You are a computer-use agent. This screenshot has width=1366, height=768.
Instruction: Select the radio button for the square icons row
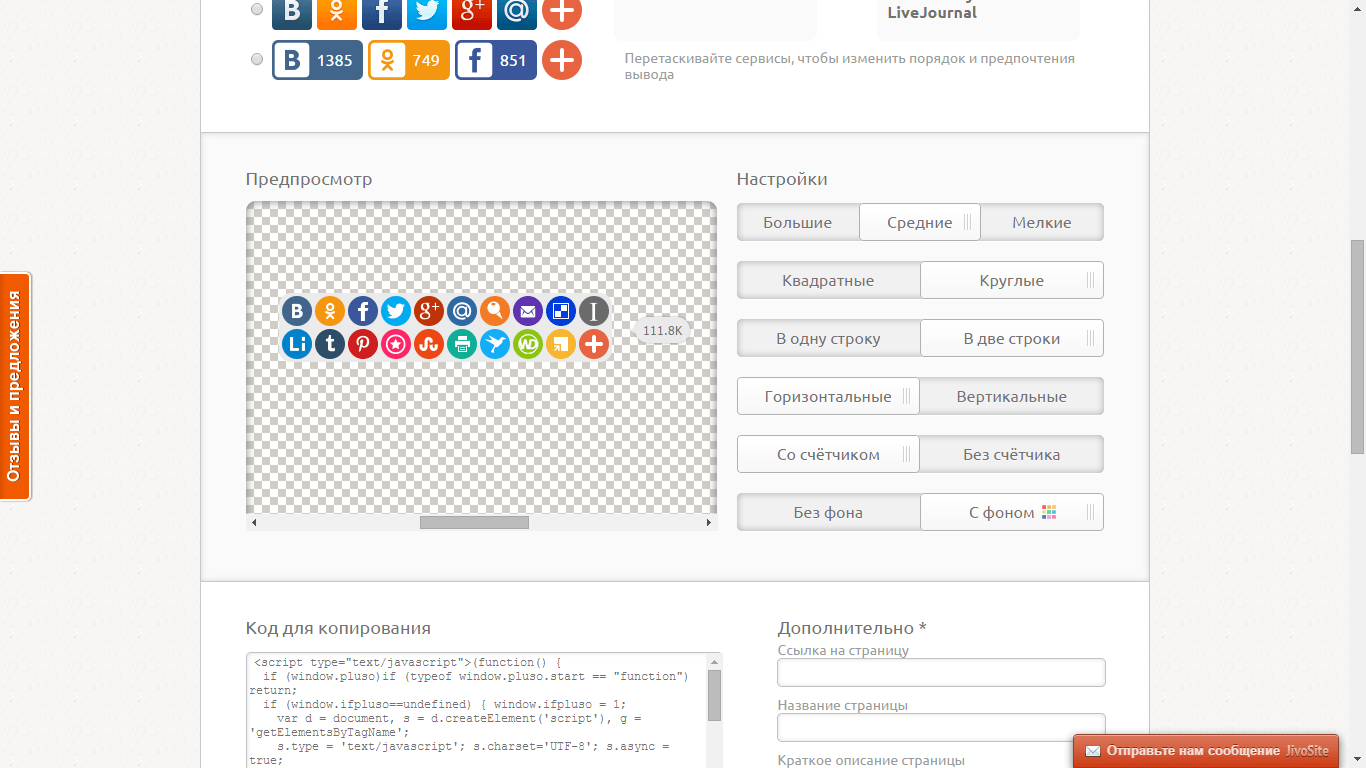257,9
